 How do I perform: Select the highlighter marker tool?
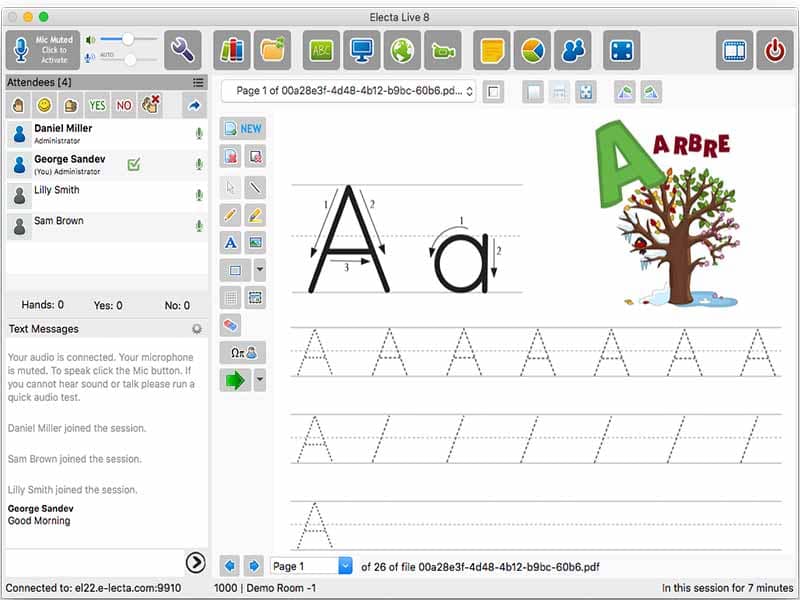(x=255, y=215)
